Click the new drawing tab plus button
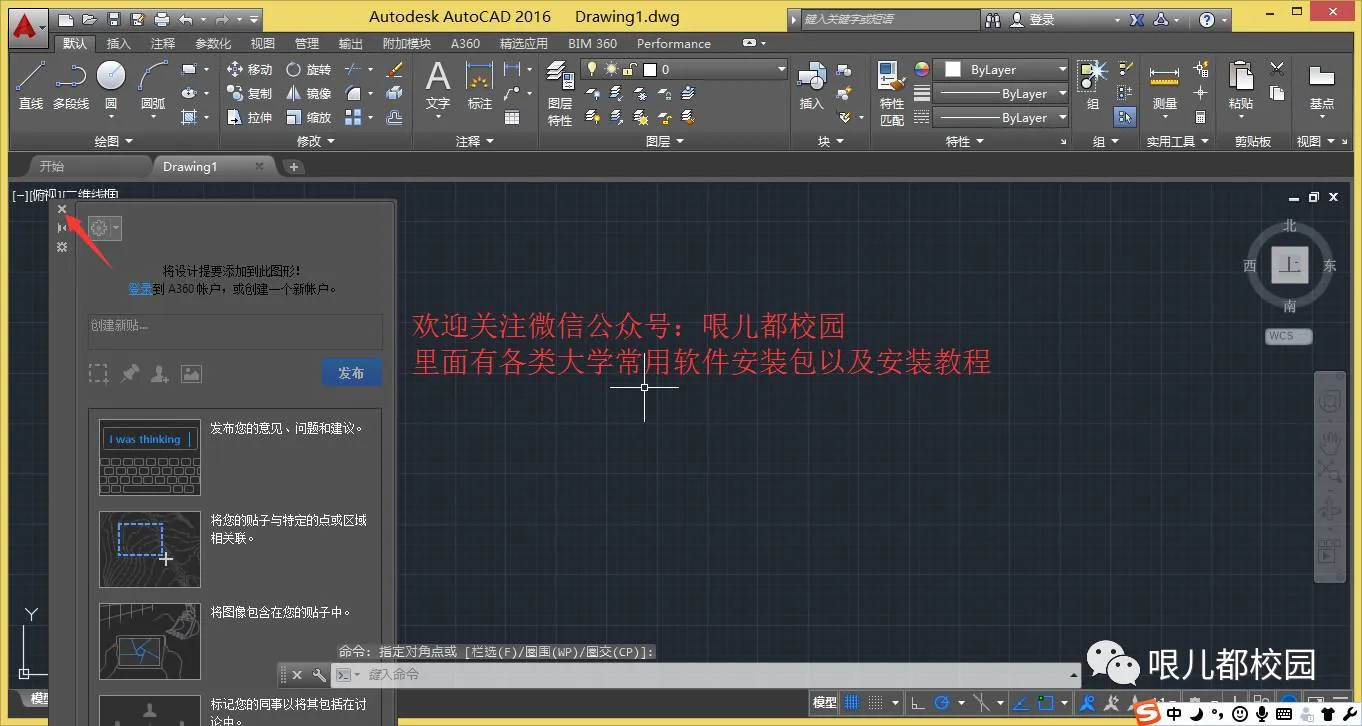The width and height of the screenshot is (1362, 726). (x=294, y=167)
